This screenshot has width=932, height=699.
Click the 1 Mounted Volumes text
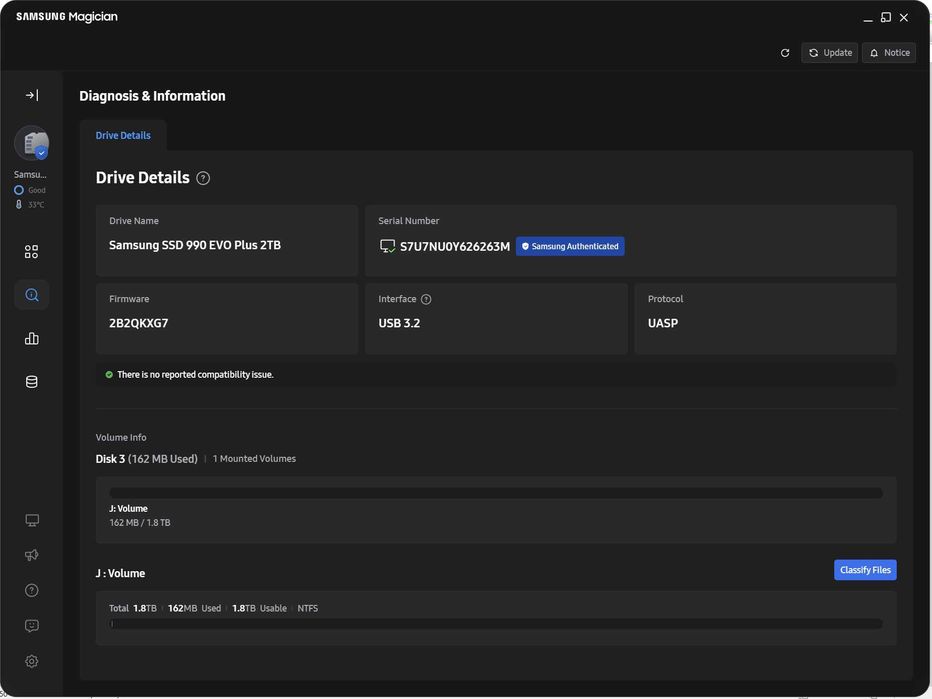click(254, 459)
